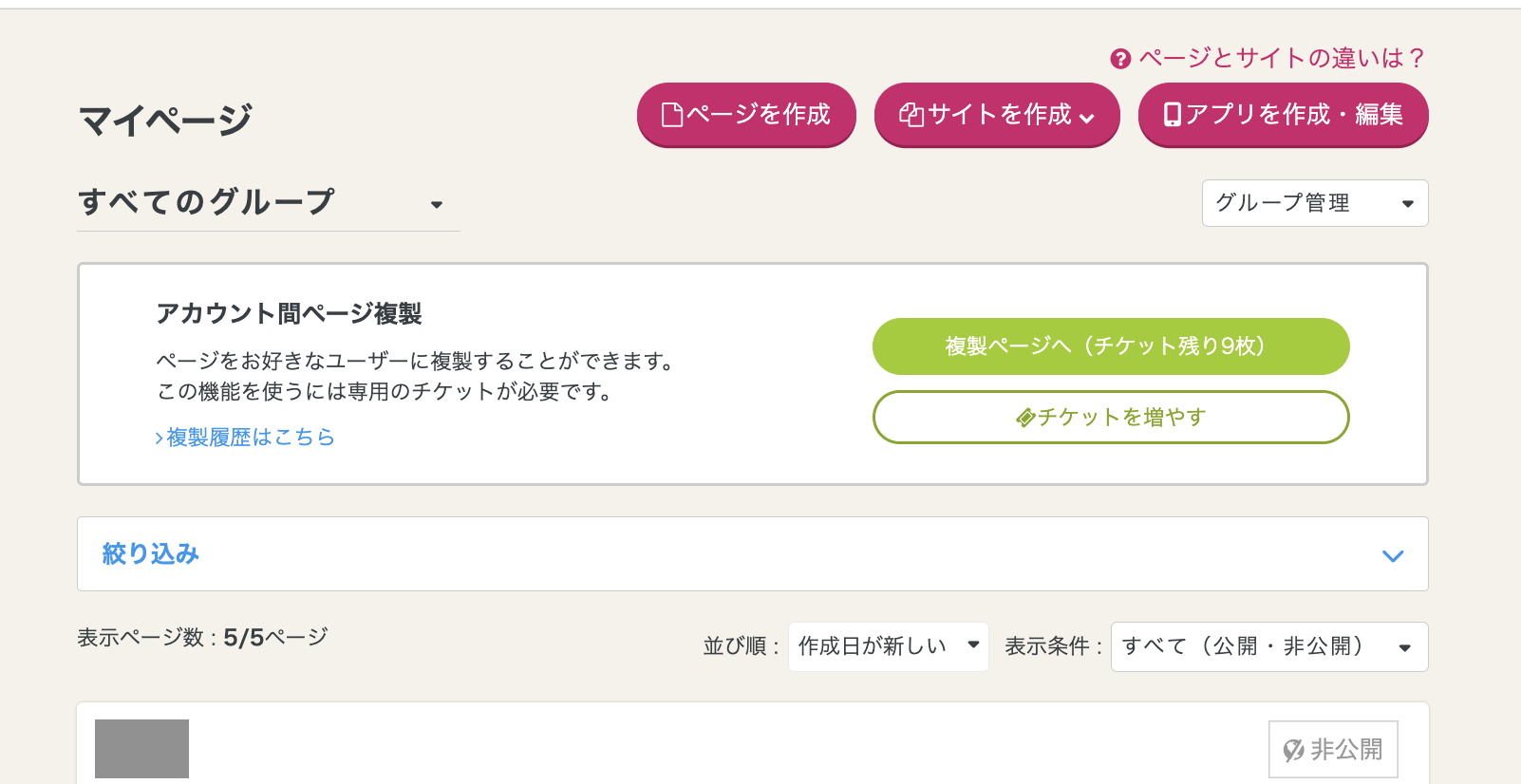Switch display condition from すべて（公開・非公開）
This screenshot has height=784, width=1521.
[x=1269, y=646]
